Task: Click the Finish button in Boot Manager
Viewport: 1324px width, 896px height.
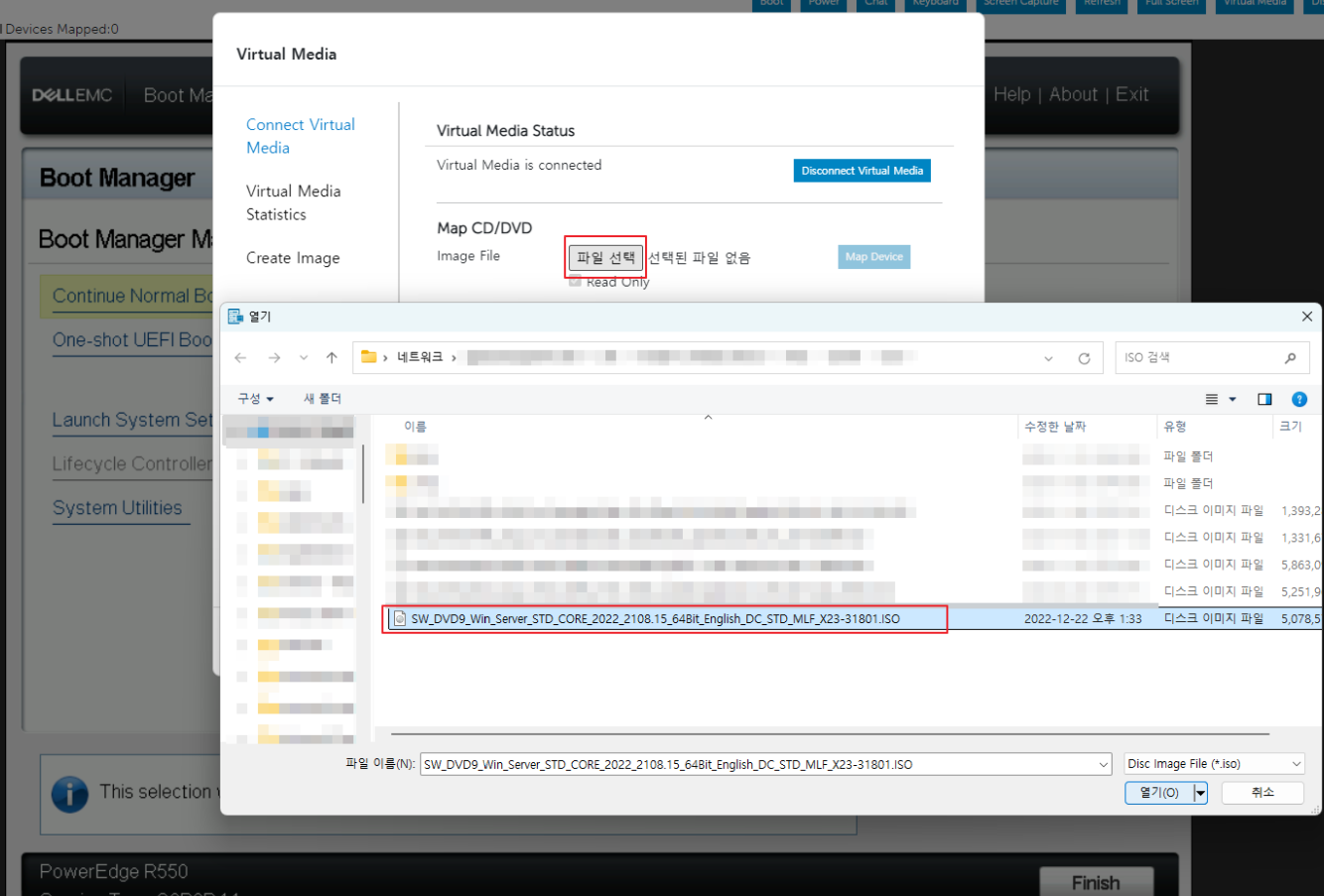Action: (x=1096, y=882)
